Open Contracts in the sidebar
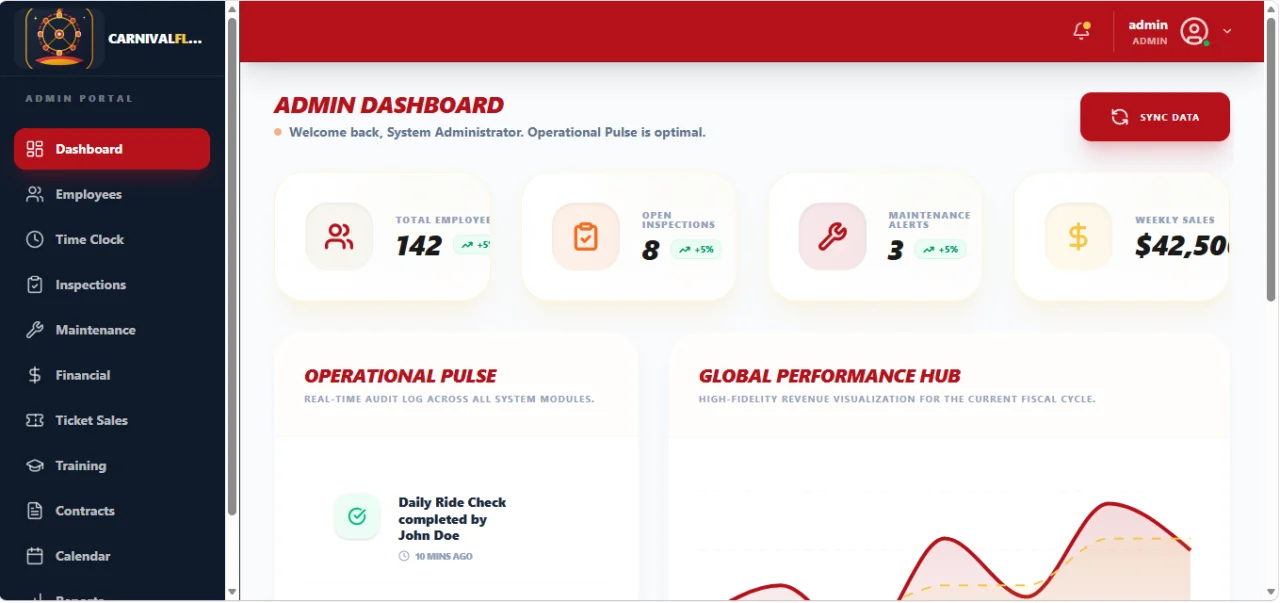 coord(112,511)
